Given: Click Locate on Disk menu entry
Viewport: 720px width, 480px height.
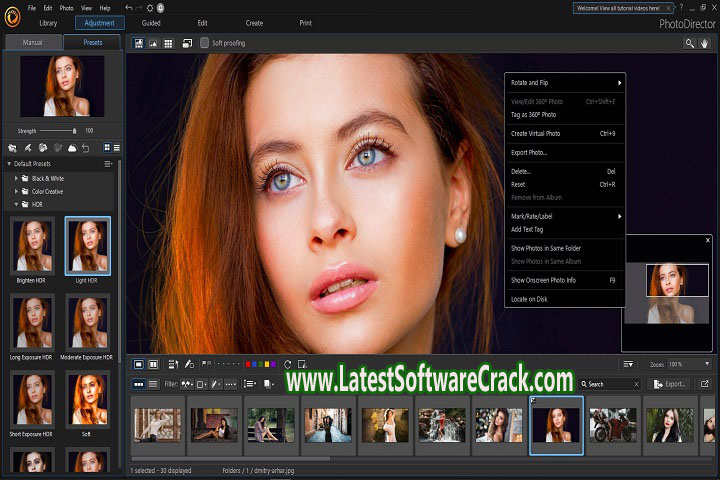Looking at the screenshot, I should coord(564,299).
